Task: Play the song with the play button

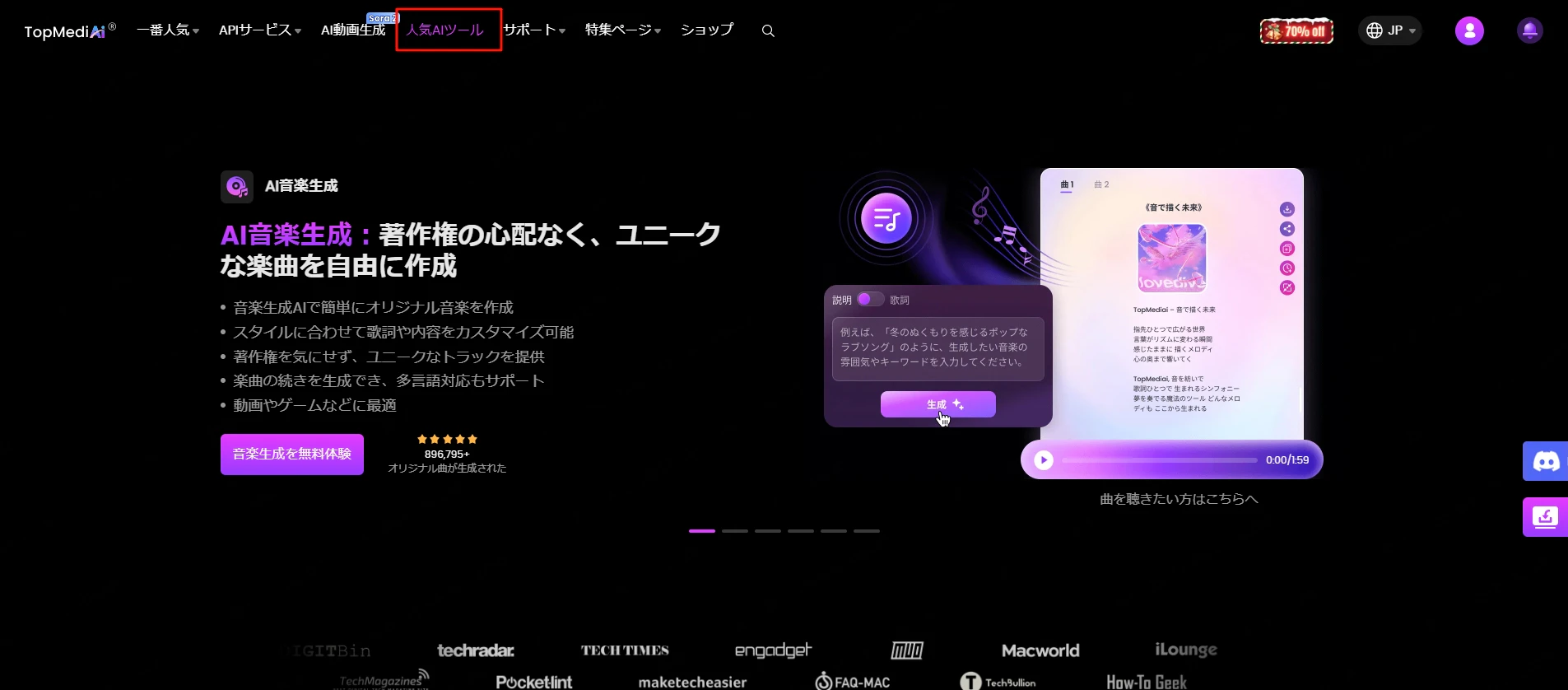Action: pyautogui.click(x=1043, y=460)
